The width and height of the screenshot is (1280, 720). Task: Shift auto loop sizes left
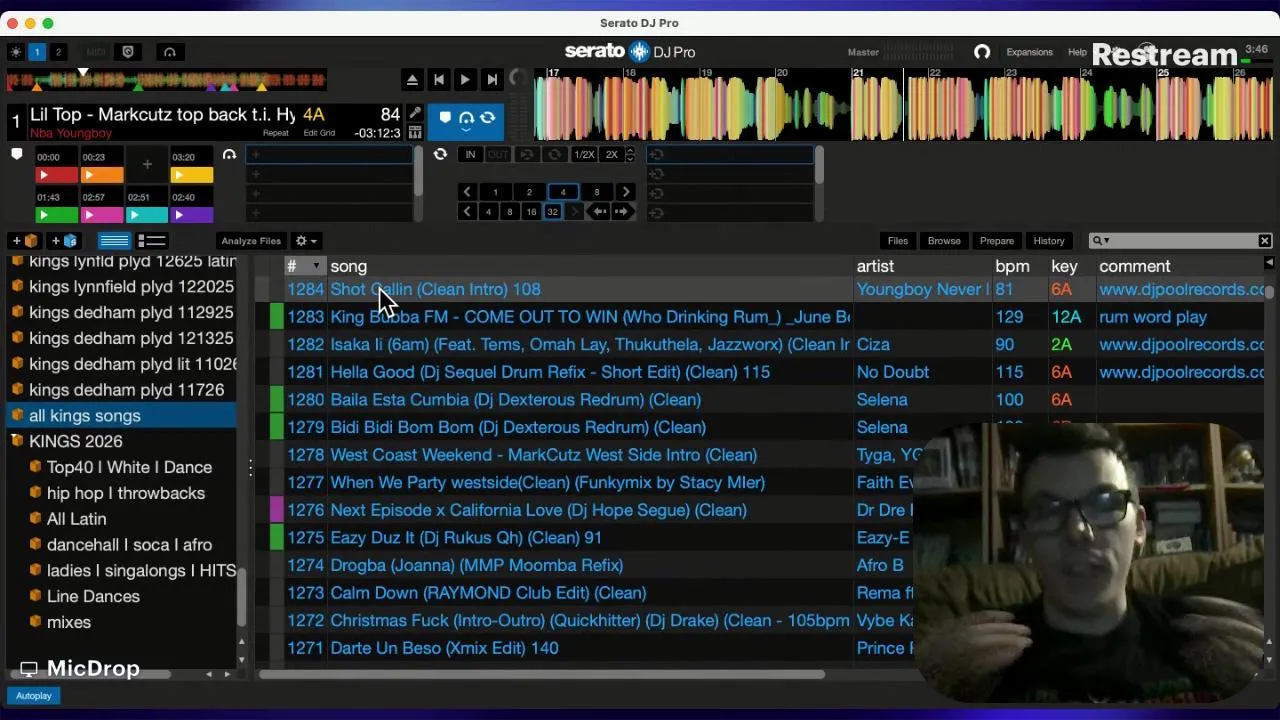(466, 192)
